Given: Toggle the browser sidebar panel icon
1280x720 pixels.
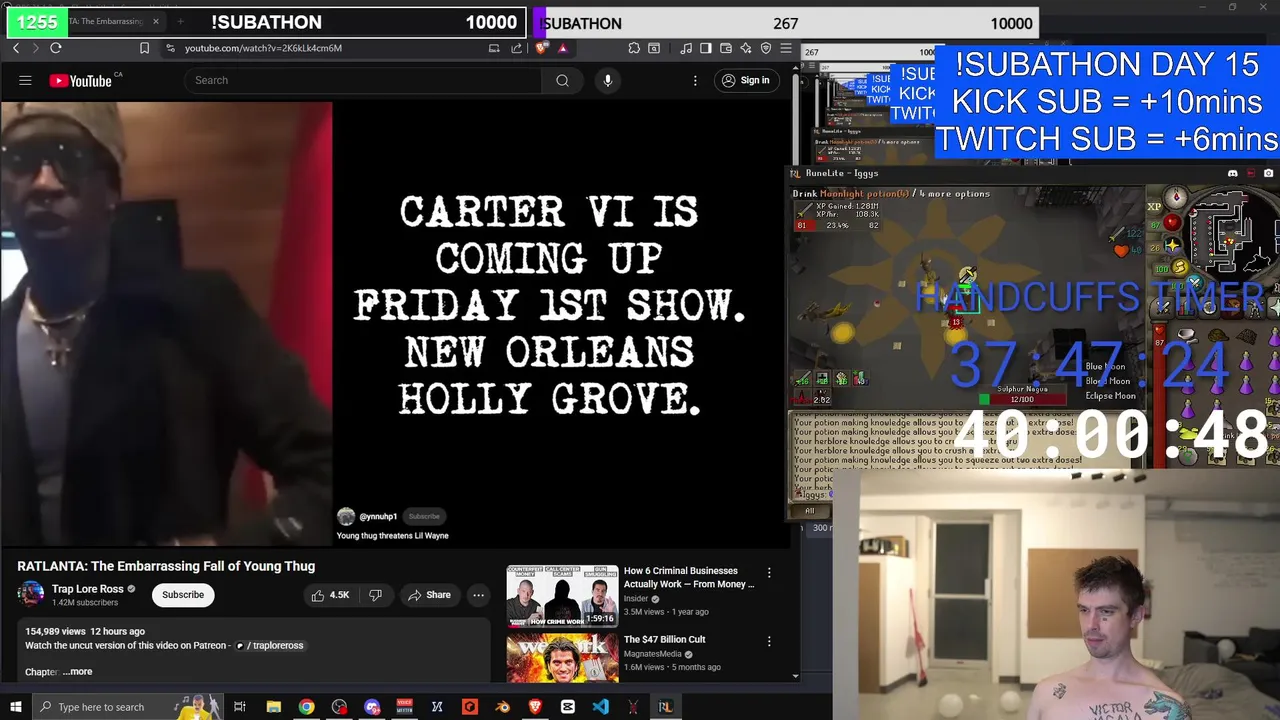Looking at the screenshot, I should coord(706,48).
